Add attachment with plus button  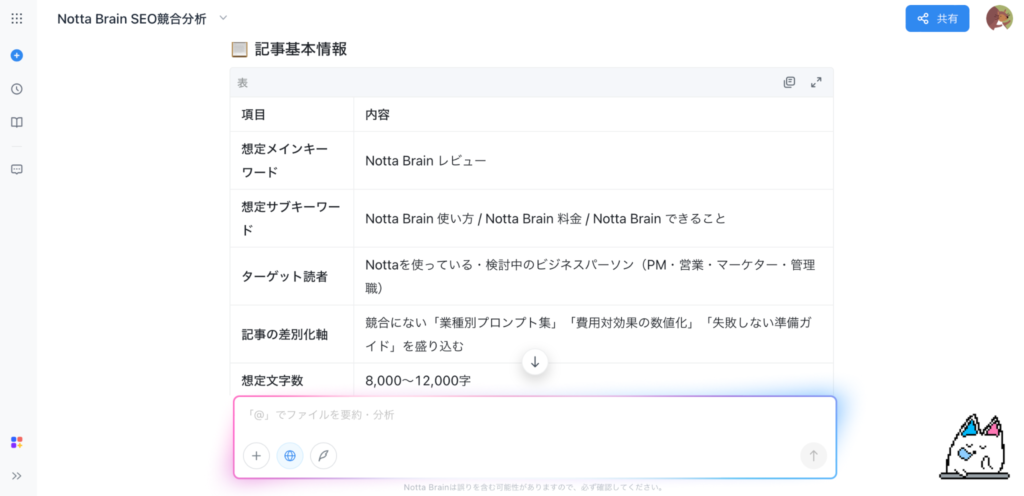(256, 456)
